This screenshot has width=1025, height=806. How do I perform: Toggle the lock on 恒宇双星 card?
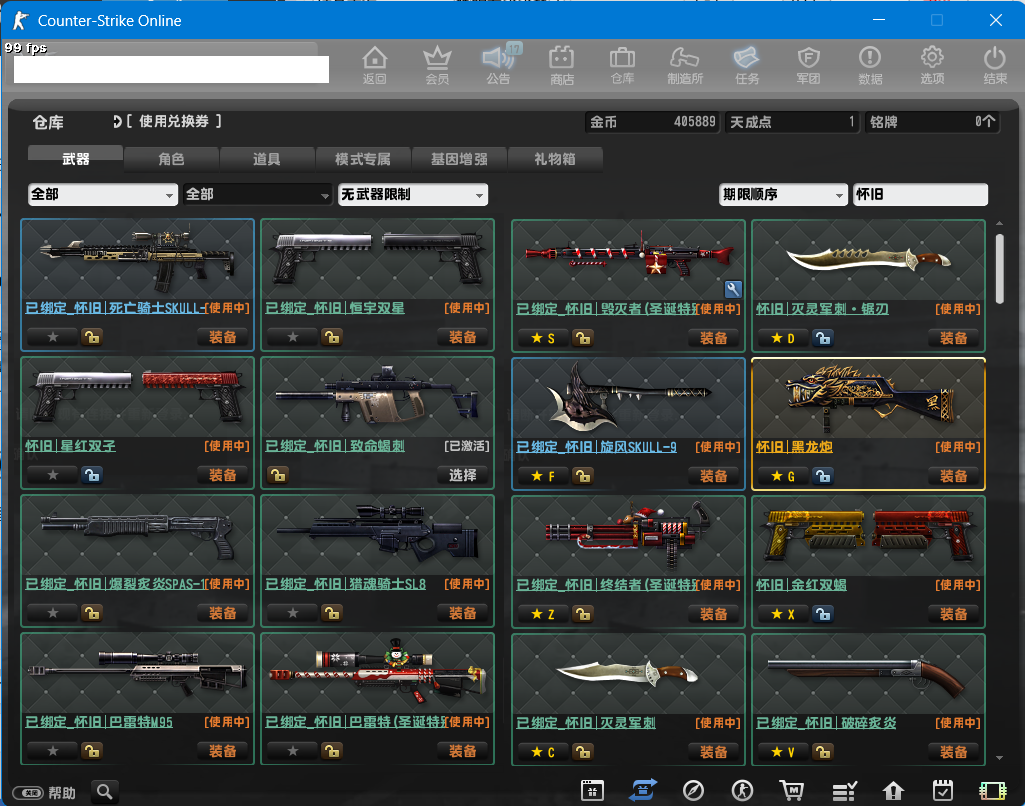[332, 337]
